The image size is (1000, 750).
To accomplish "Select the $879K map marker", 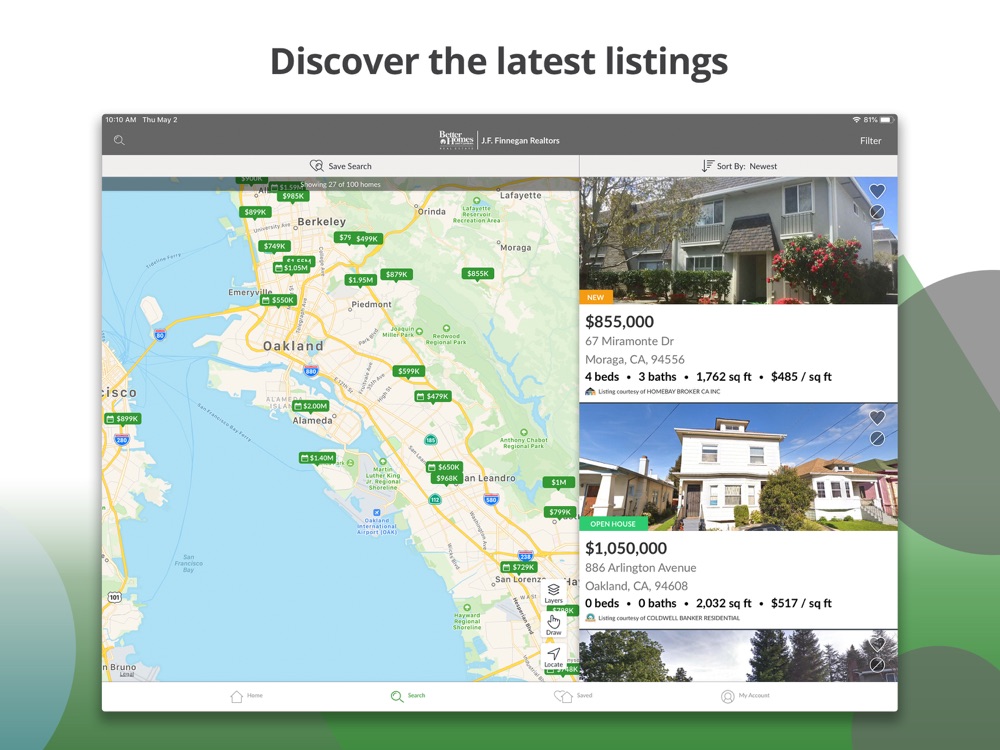I will [x=397, y=274].
